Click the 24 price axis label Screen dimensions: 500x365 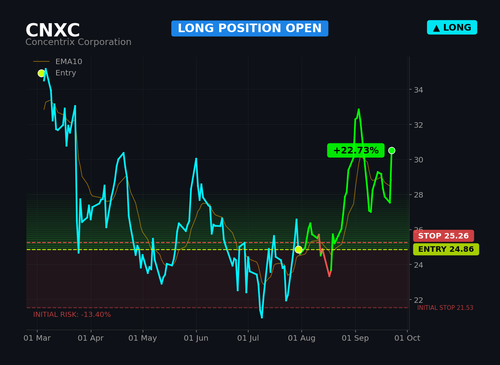click(418, 265)
